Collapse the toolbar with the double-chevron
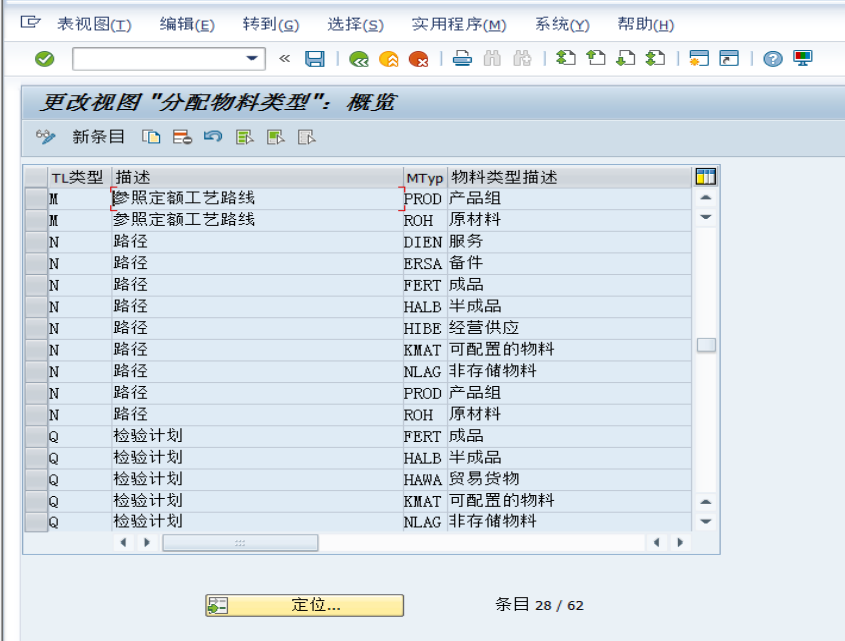This screenshot has width=845, height=641. [283, 58]
